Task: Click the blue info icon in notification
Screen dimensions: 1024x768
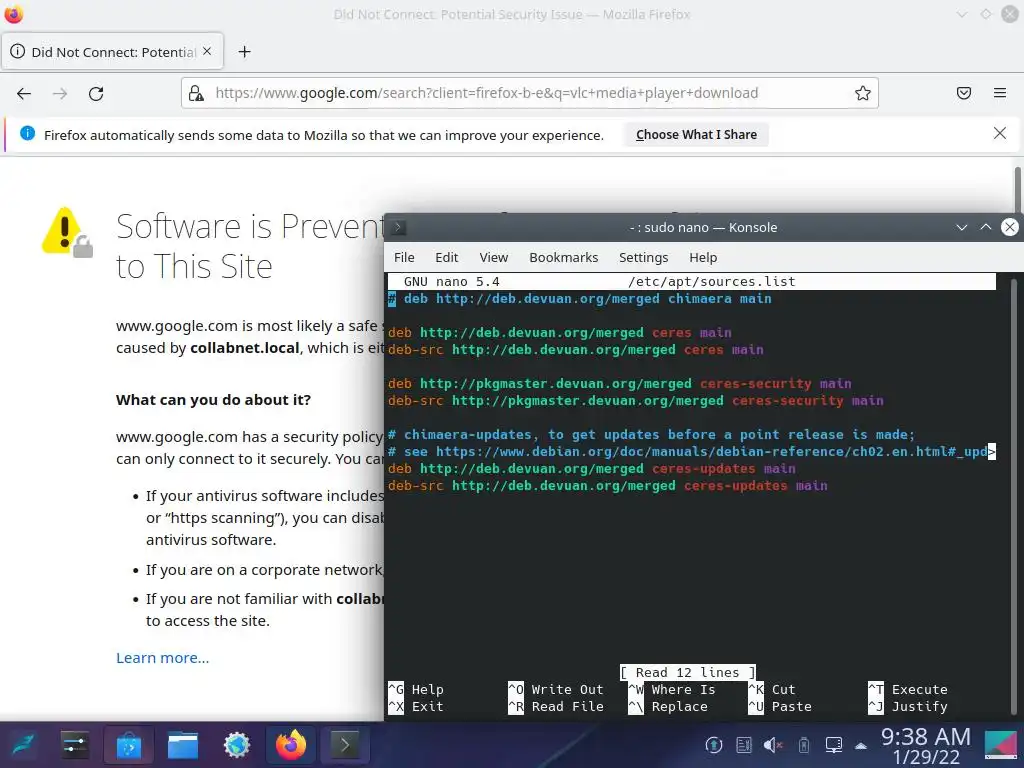Action: 27,133
